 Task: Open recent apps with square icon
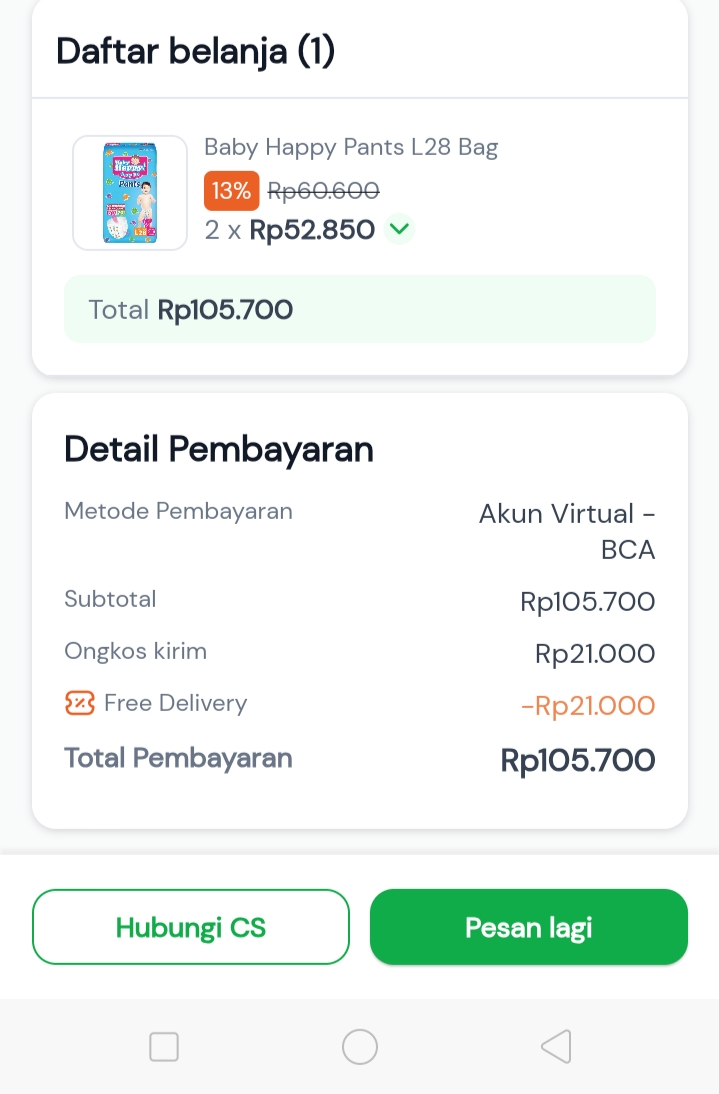point(164,1047)
